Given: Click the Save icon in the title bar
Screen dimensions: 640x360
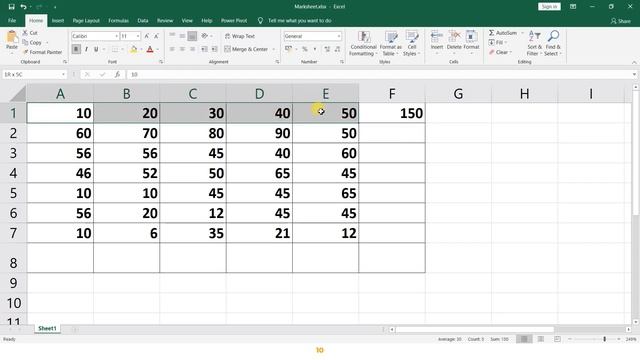Looking at the screenshot, I should click(11, 7).
